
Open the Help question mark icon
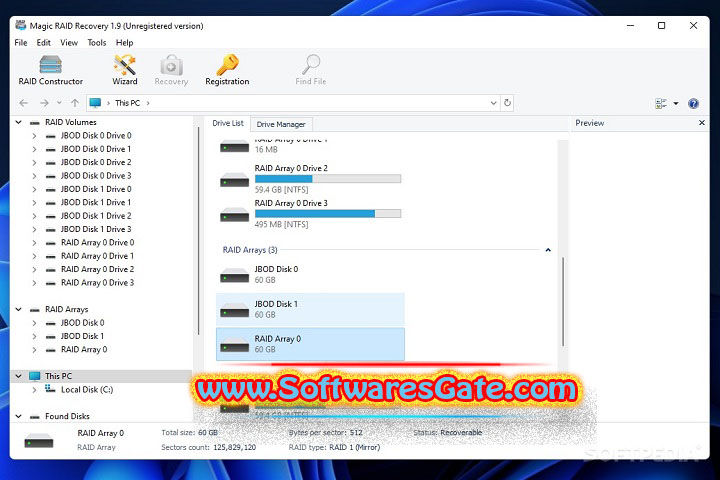693,103
